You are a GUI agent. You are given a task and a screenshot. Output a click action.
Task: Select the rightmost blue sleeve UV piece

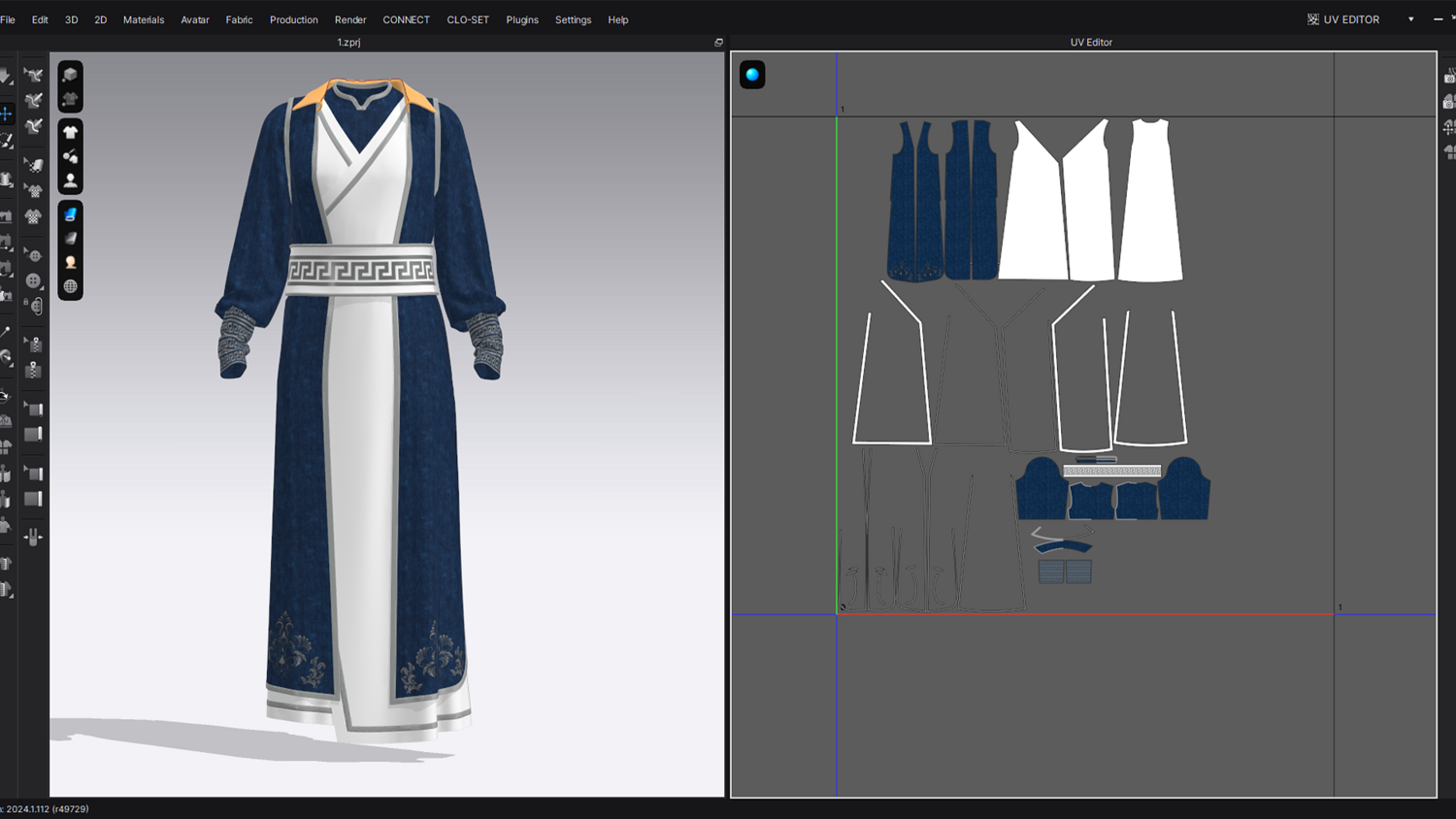tap(1184, 488)
